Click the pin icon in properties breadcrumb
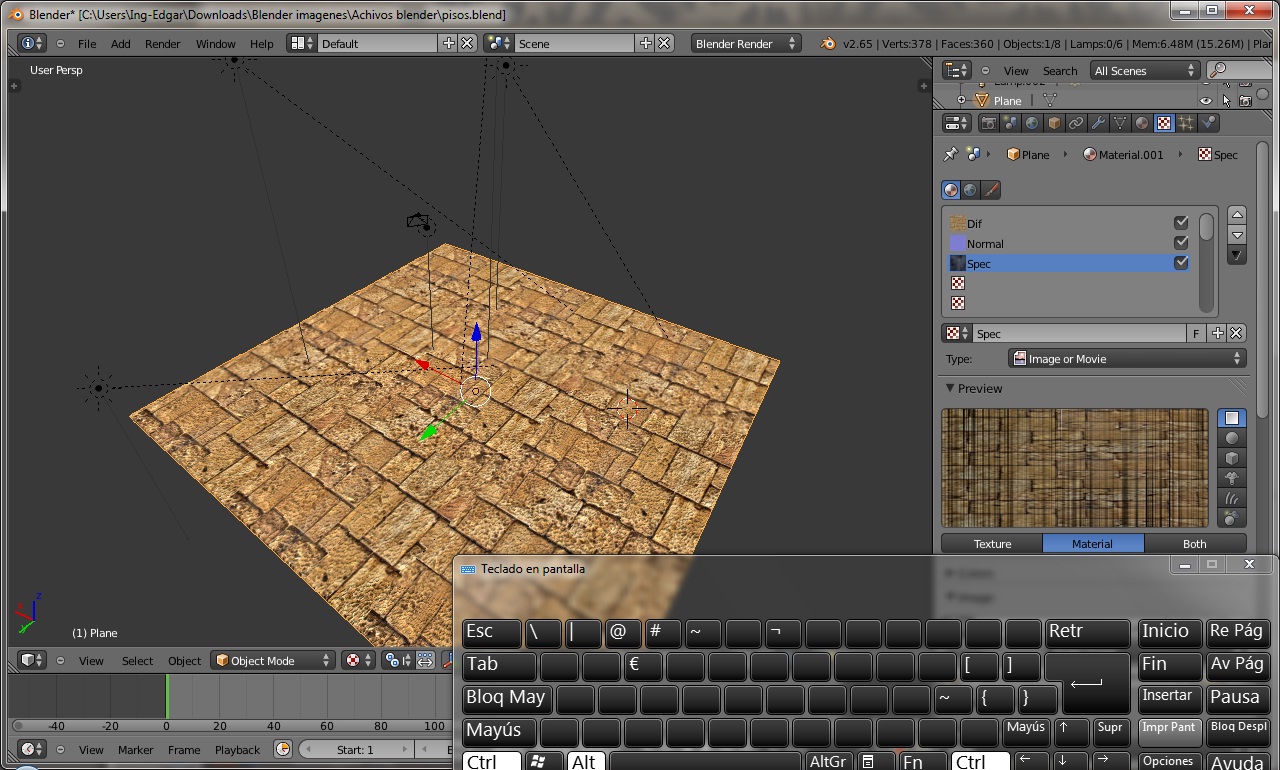The height and width of the screenshot is (770, 1280). (x=950, y=155)
